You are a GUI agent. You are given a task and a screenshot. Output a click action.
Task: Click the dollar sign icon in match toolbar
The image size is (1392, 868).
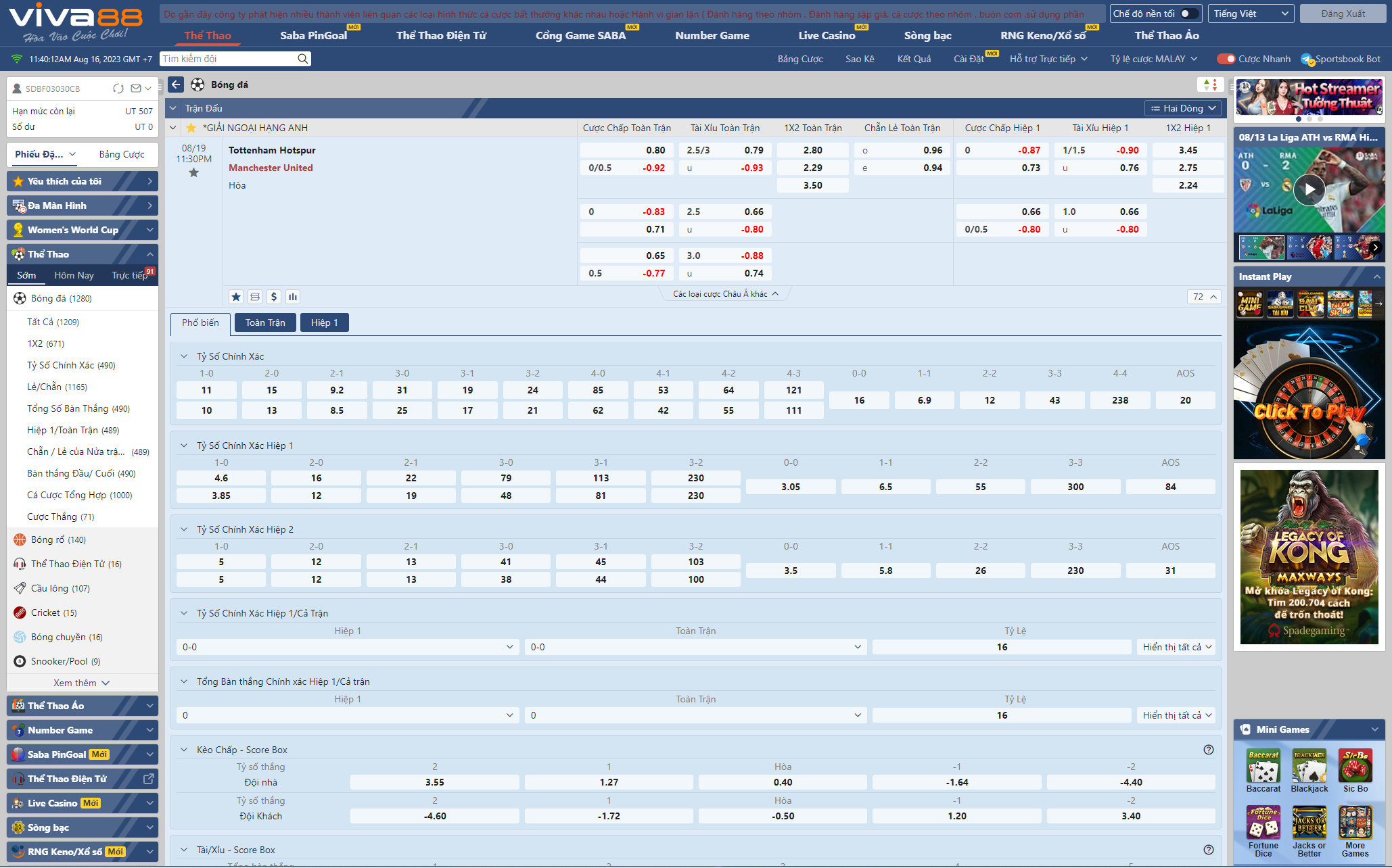pyautogui.click(x=274, y=297)
